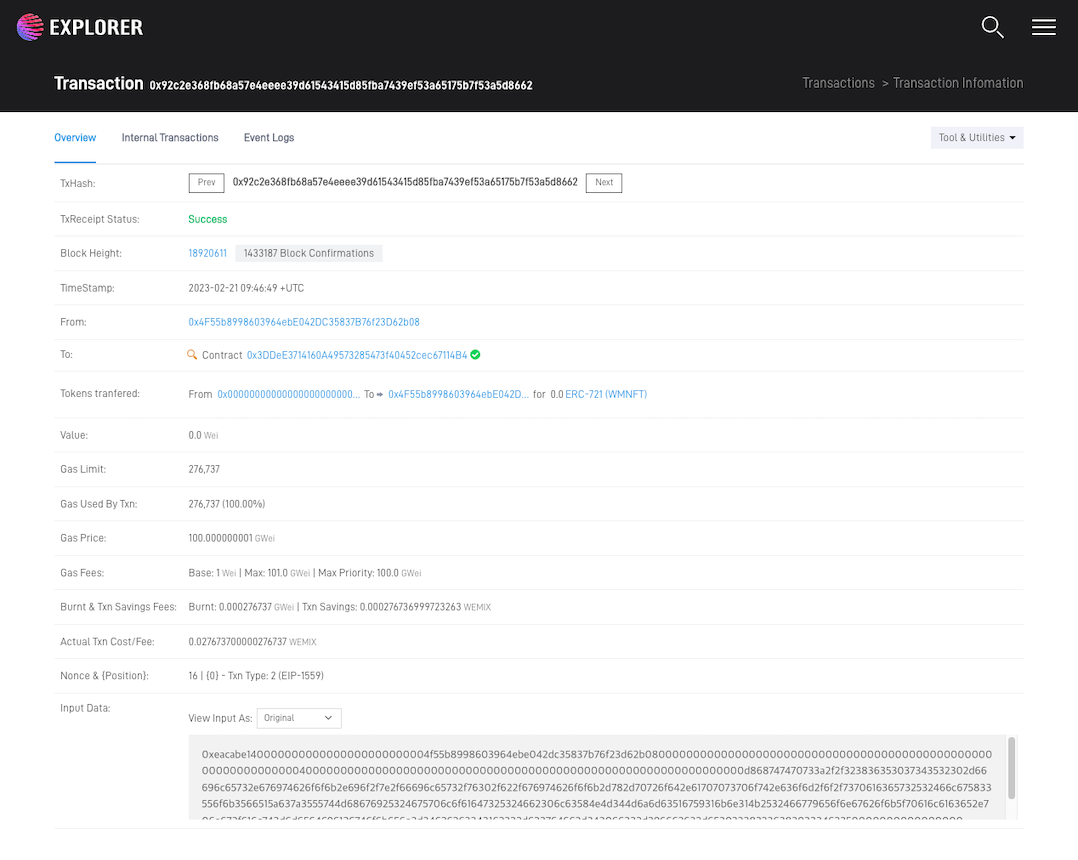The width and height of the screenshot is (1078, 860).
Task: Click the contract magnifier icon in To row
Action: 193,355
